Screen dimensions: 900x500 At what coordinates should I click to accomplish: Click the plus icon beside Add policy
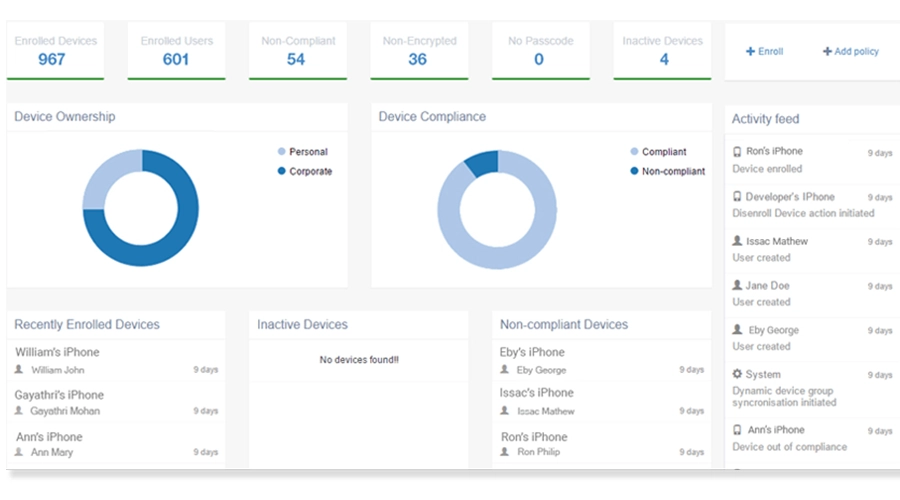pos(827,52)
